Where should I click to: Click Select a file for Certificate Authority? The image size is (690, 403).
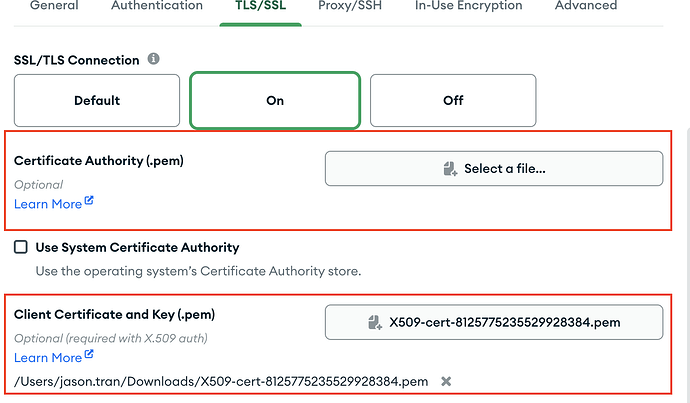click(x=494, y=169)
